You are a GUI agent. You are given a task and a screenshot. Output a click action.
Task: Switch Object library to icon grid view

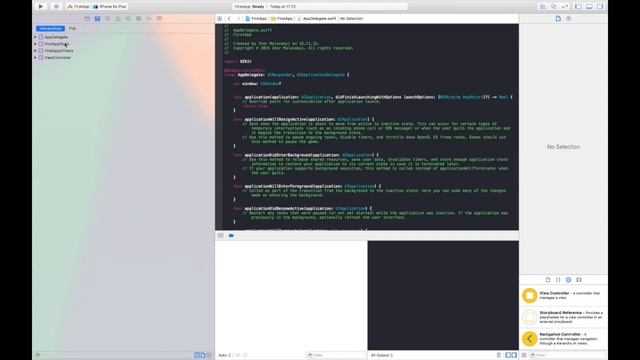coord(524,355)
